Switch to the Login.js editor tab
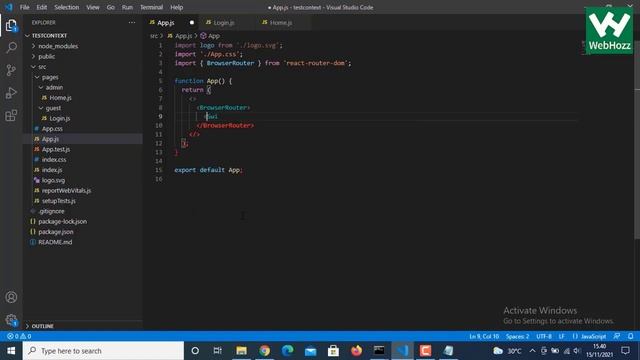640x360 pixels. (x=224, y=22)
